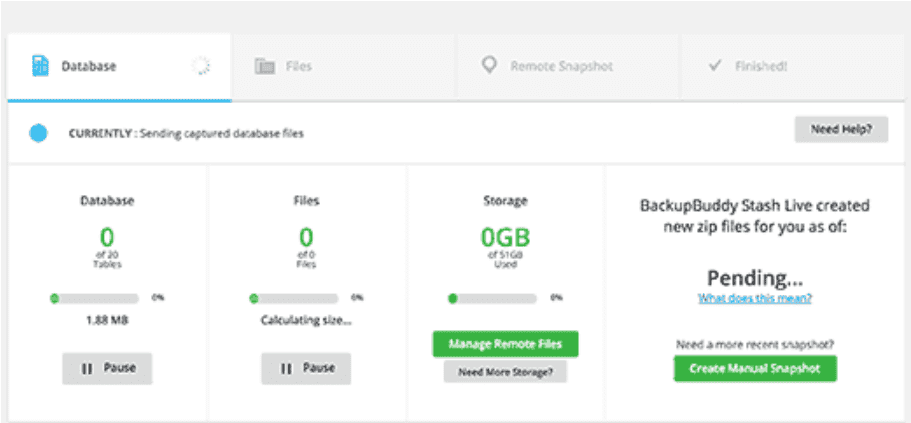
Task: Click the Pending... status text
Action: point(755,278)
